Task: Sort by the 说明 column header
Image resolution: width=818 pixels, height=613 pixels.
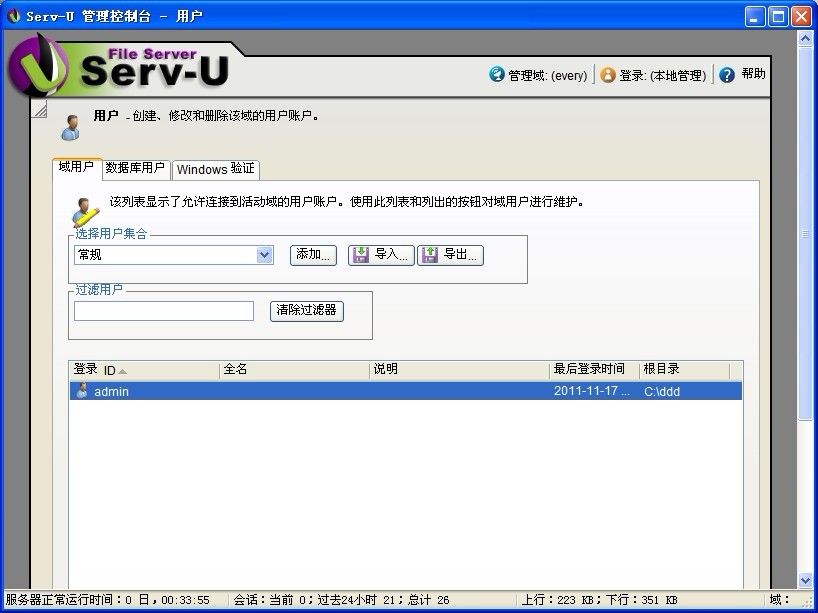Action: tap(460, 370)
